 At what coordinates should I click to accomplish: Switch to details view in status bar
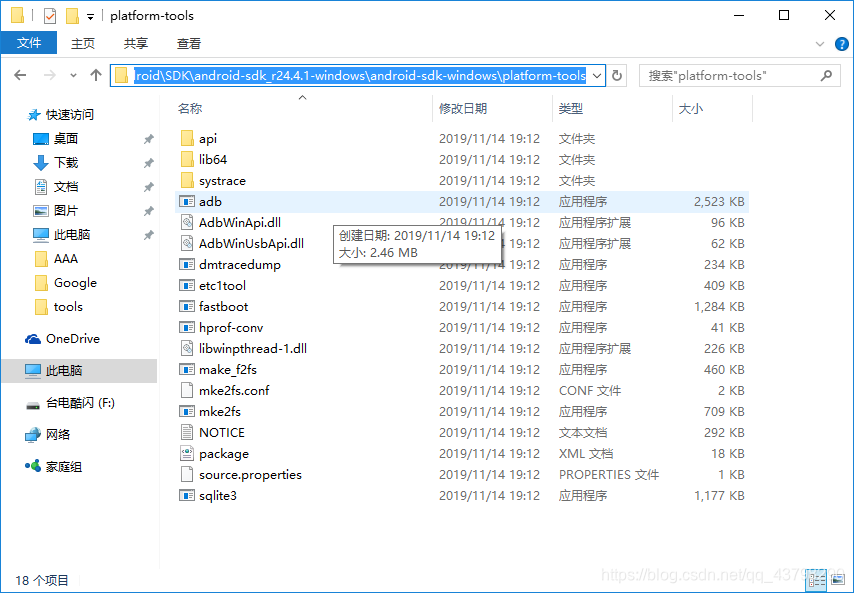[x=816, y=580]
